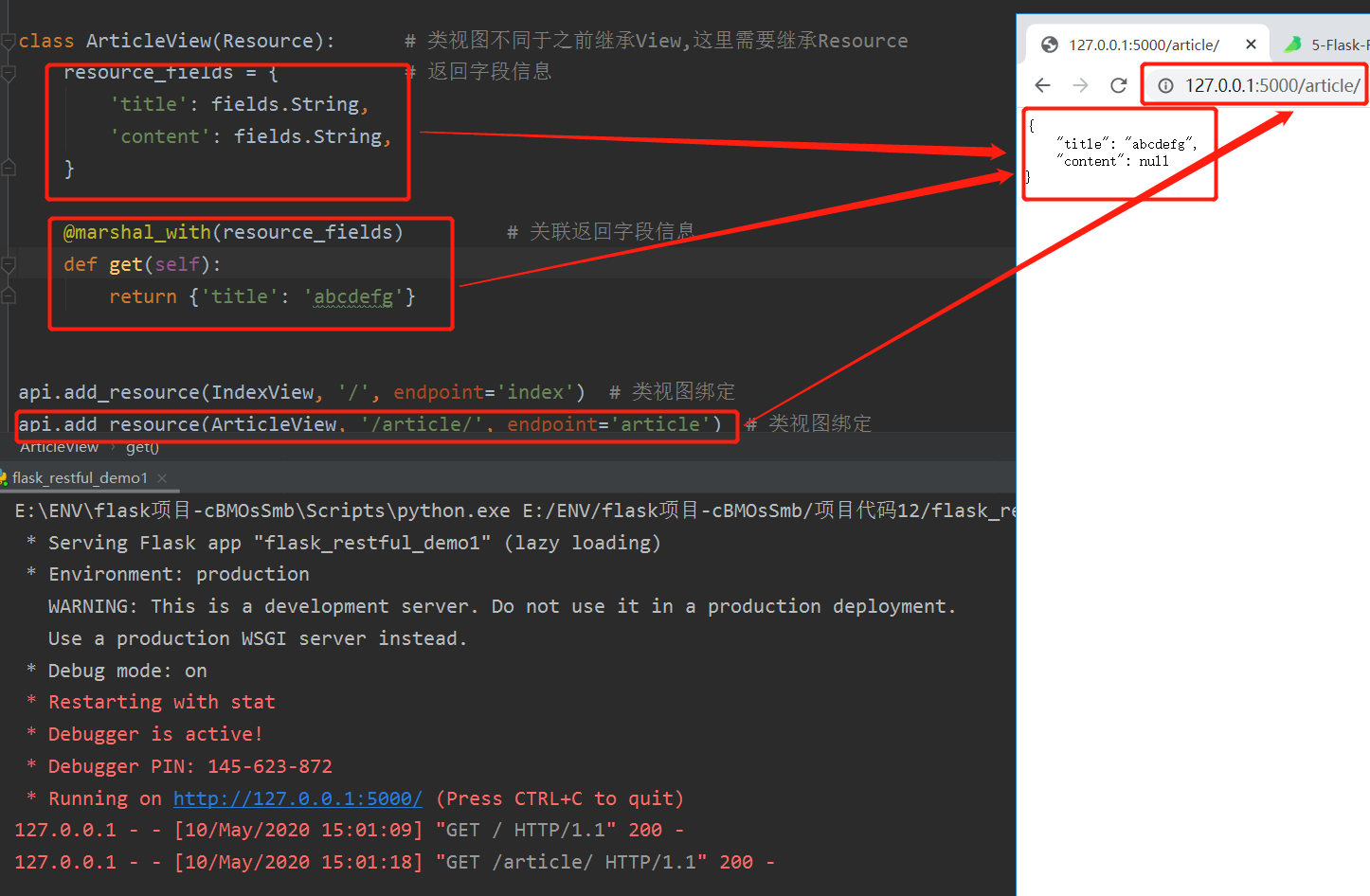Click the Debugger PIN: 145-623-872 line
The width and height of the screenshot is (1370, 896).
[x=179, y=766]
